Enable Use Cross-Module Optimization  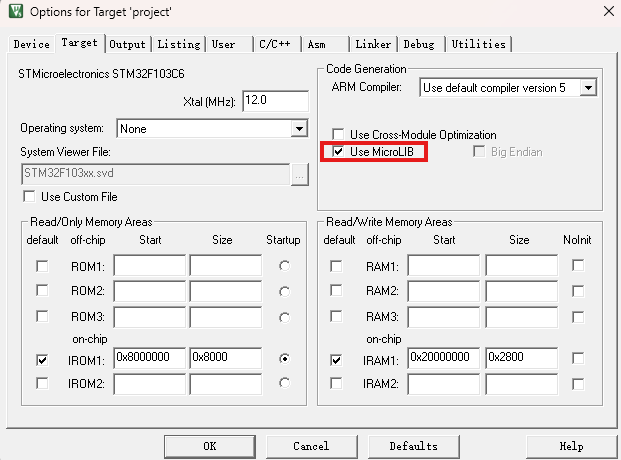(338, 134)
